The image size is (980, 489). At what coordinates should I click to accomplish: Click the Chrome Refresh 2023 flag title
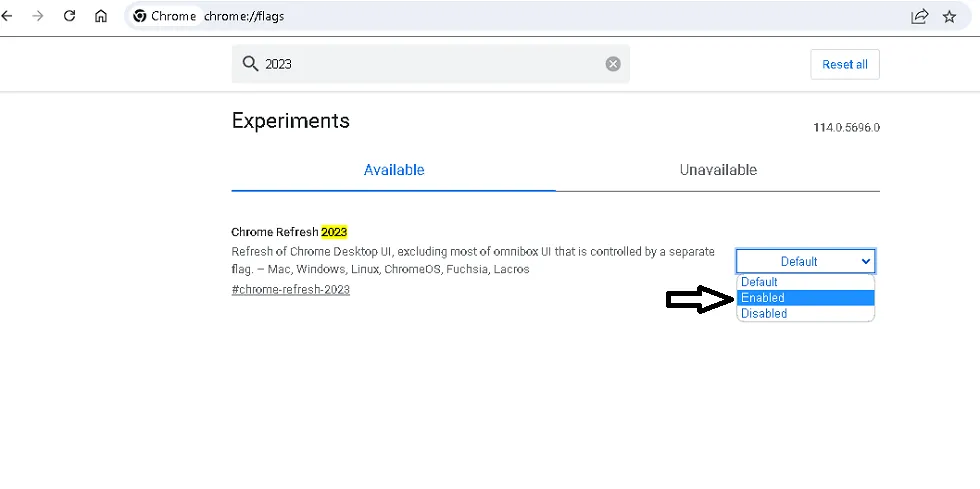[x=289, y=232]
